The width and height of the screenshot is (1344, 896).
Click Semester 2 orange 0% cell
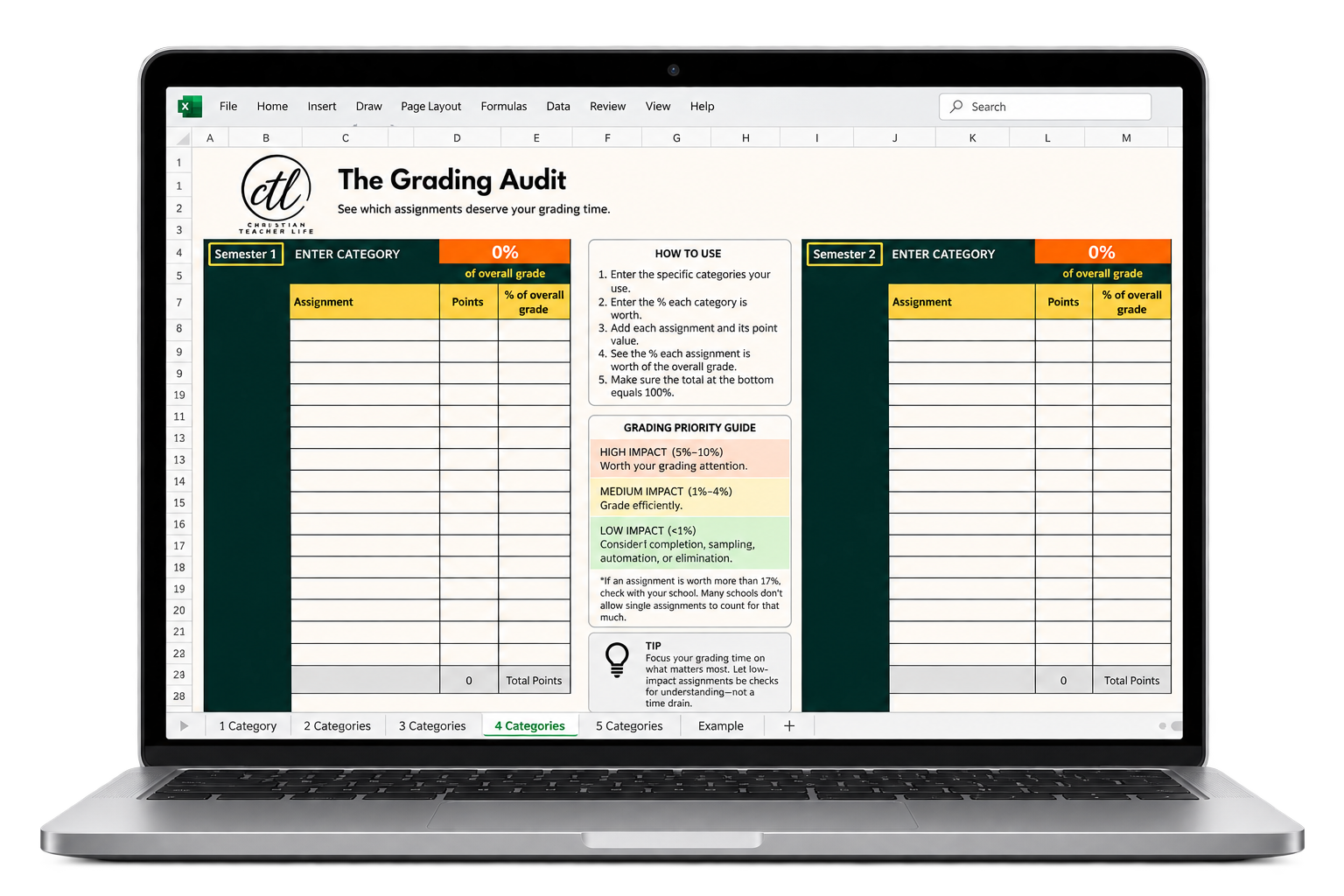coord(1102,252)
